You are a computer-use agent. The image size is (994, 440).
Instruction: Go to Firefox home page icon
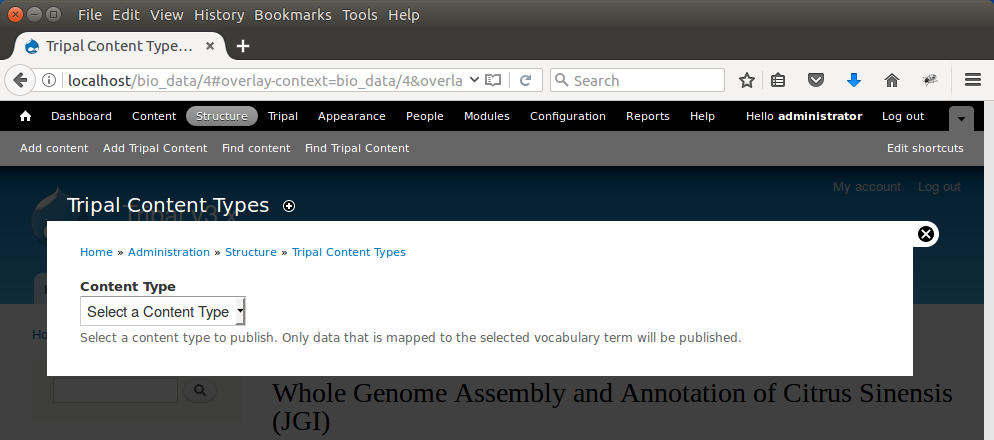tap(892, 80)
